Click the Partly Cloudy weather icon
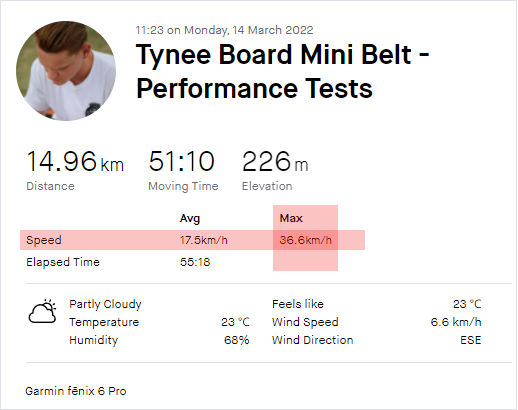 [x=42, y=311]
